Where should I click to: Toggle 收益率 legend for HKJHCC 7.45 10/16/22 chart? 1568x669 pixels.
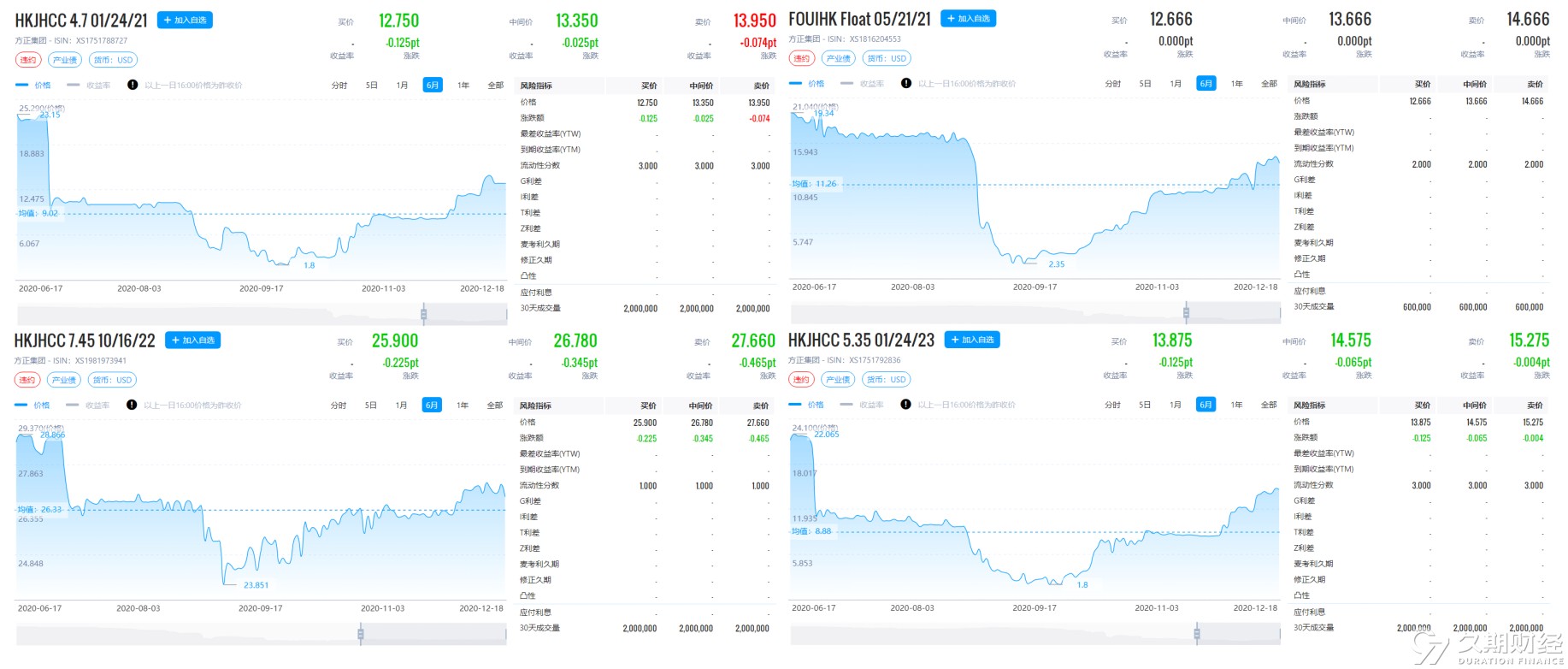pos(88,405)
